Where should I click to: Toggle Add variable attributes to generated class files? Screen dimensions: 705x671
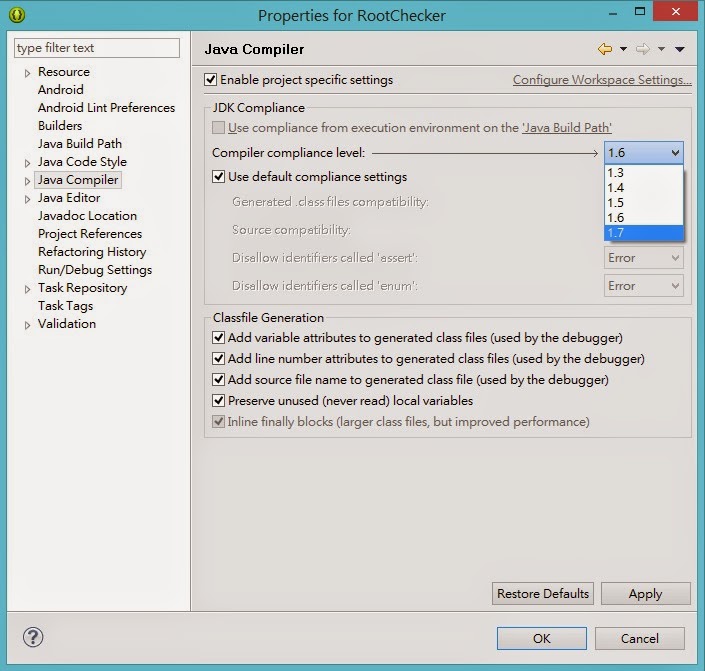click(219, 337)
